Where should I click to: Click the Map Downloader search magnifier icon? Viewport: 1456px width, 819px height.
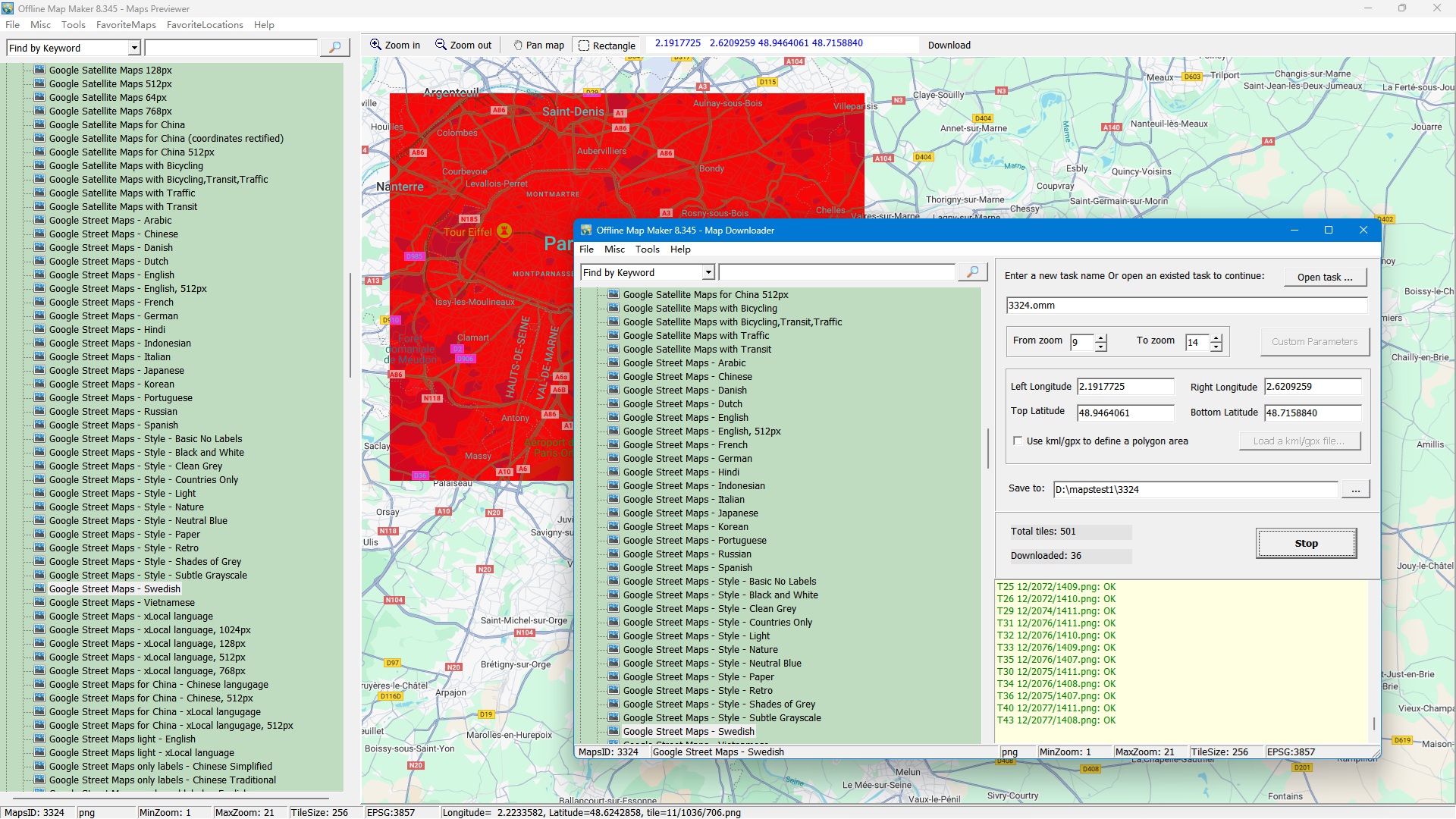(x=972, y=272)
